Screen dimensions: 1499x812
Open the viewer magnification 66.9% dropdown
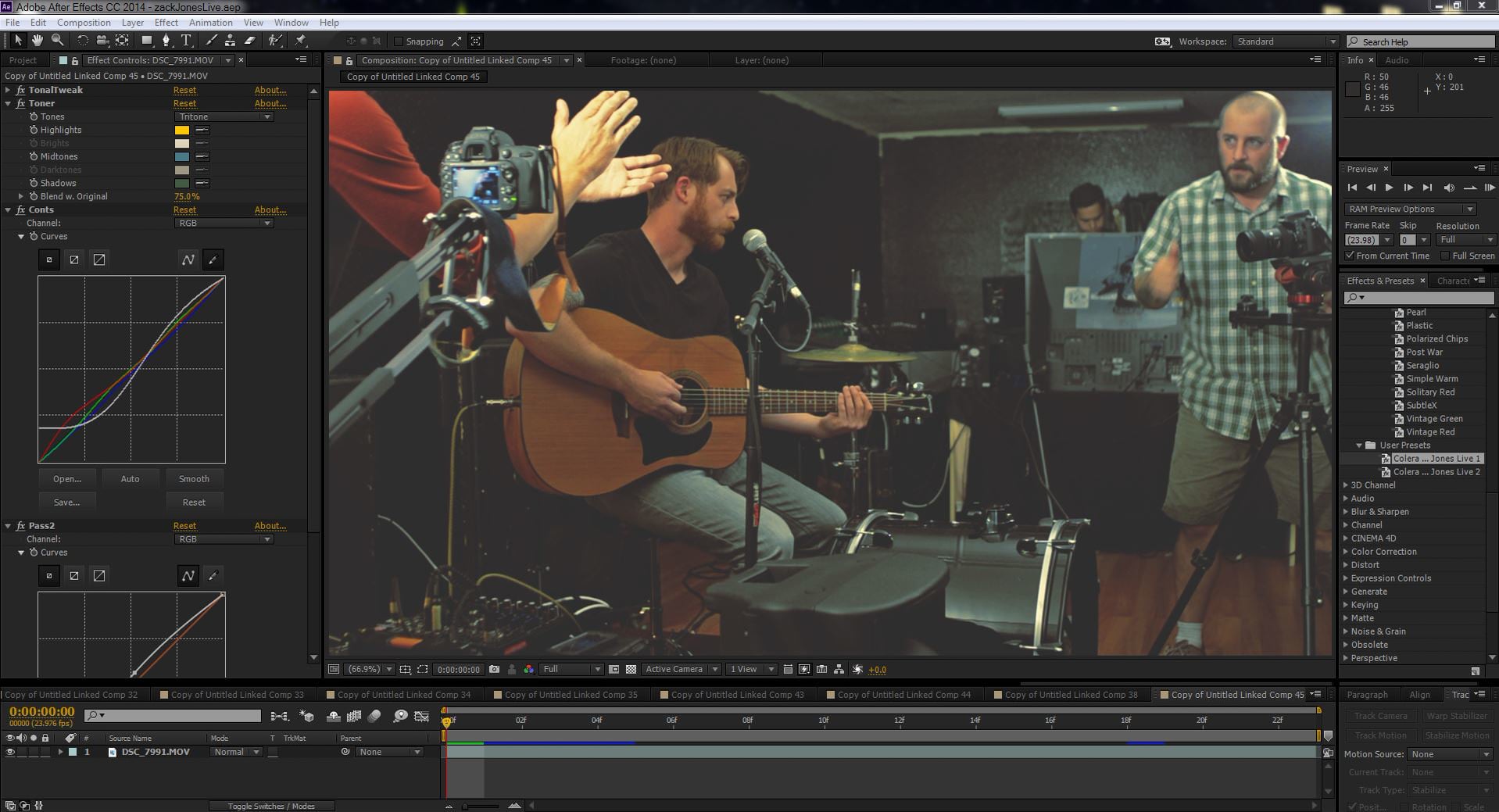tap(369, 669)
